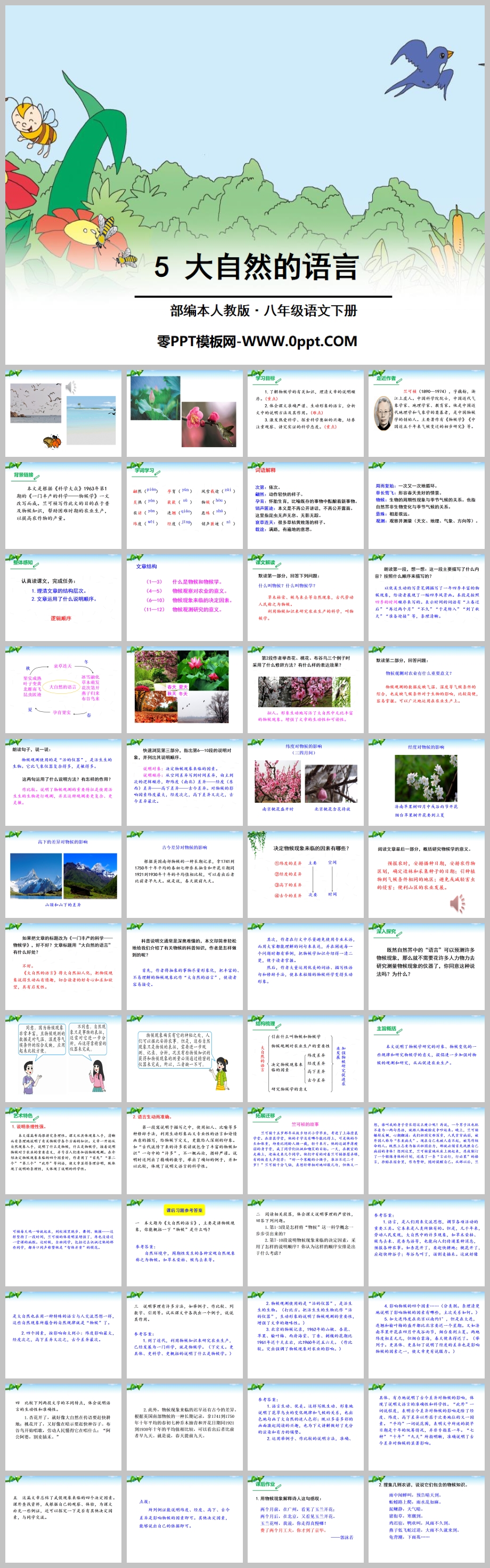Select the line (11—12) 物候观测研究的意义
This screenshot has width=490, height=1568.
tap(183, 609)
